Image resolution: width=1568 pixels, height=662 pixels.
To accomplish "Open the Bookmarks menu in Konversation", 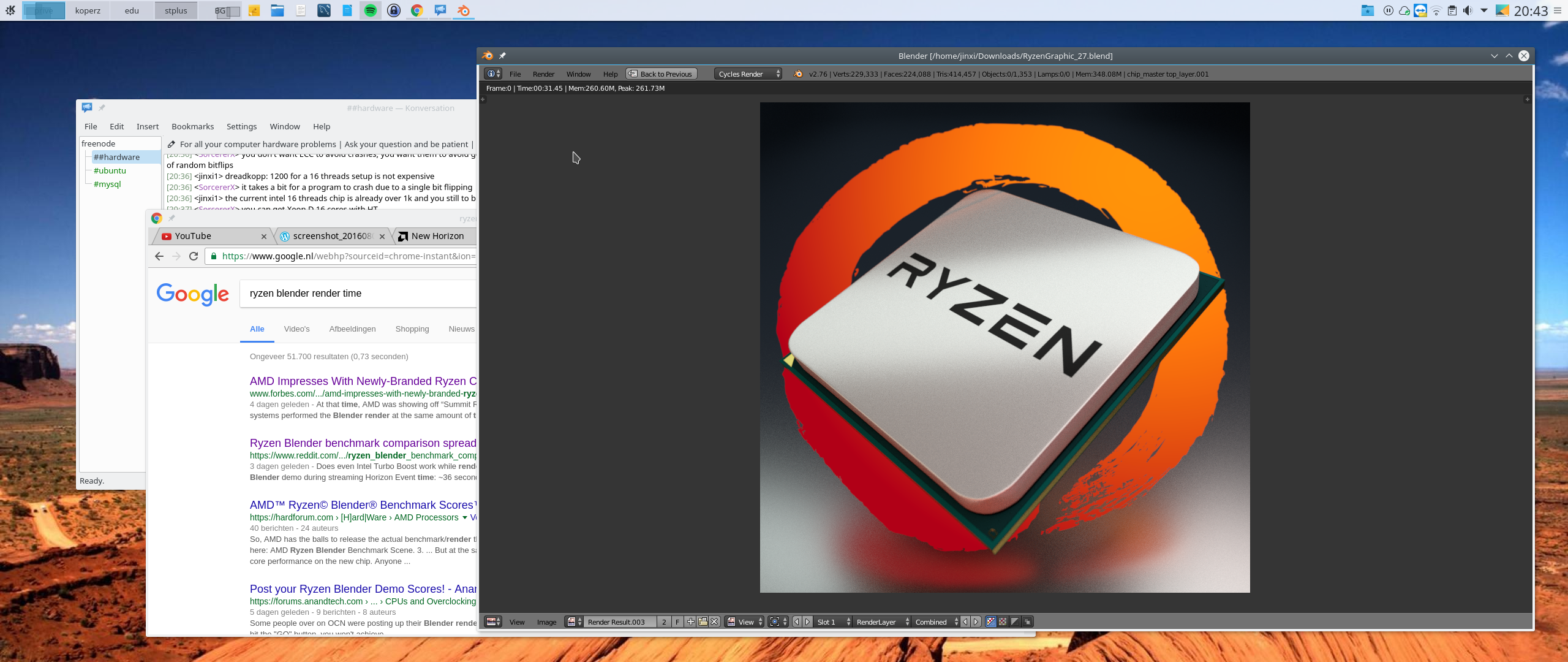I will pyautogui.click(x=193, y=126).
